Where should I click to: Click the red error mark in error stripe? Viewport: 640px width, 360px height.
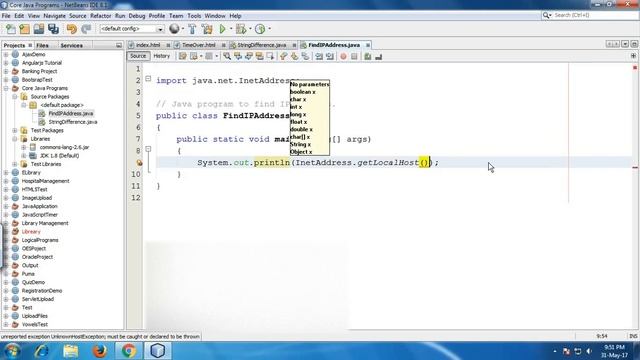[635, 167]
